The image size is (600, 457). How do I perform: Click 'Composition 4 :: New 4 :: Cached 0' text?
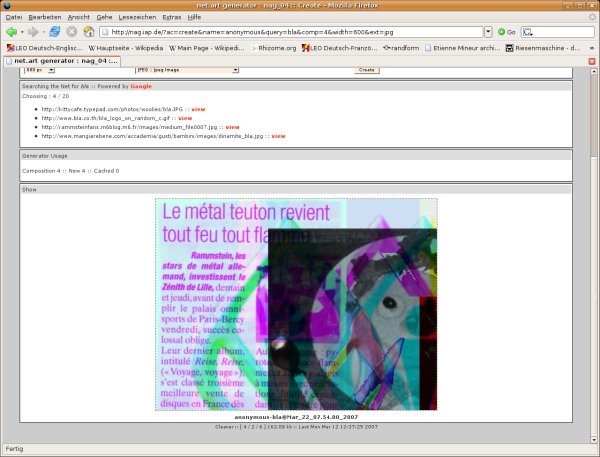70,171
